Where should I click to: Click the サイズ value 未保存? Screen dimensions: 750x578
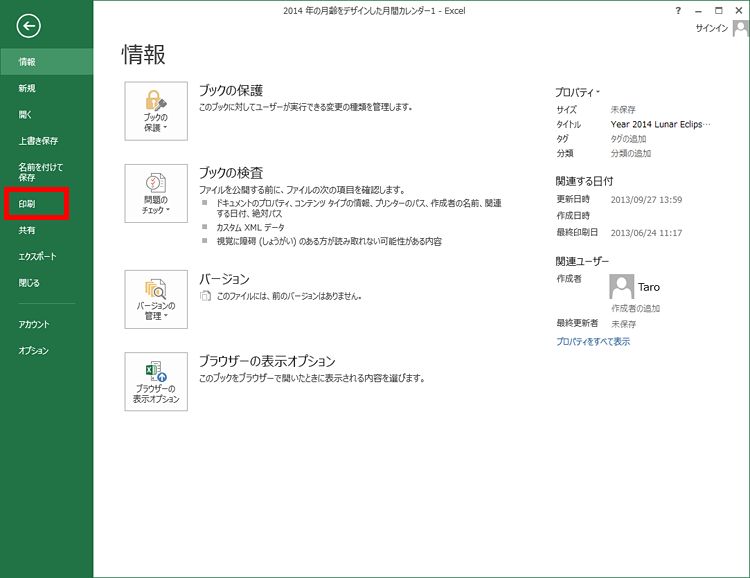click(x=623, y=110)
